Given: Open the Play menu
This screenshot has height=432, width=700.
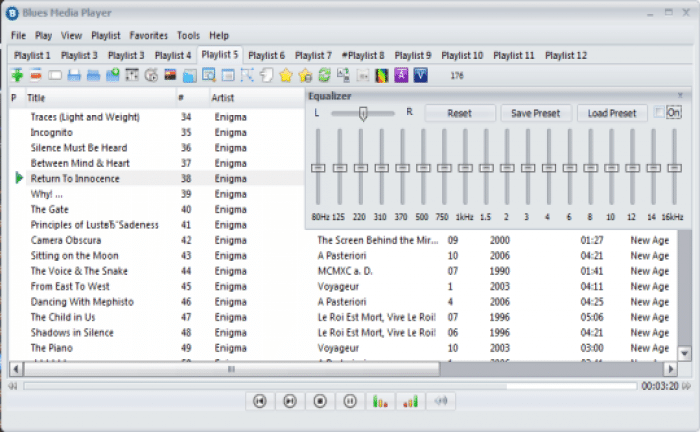Looking at the screenshot, I should pos(44,36).
